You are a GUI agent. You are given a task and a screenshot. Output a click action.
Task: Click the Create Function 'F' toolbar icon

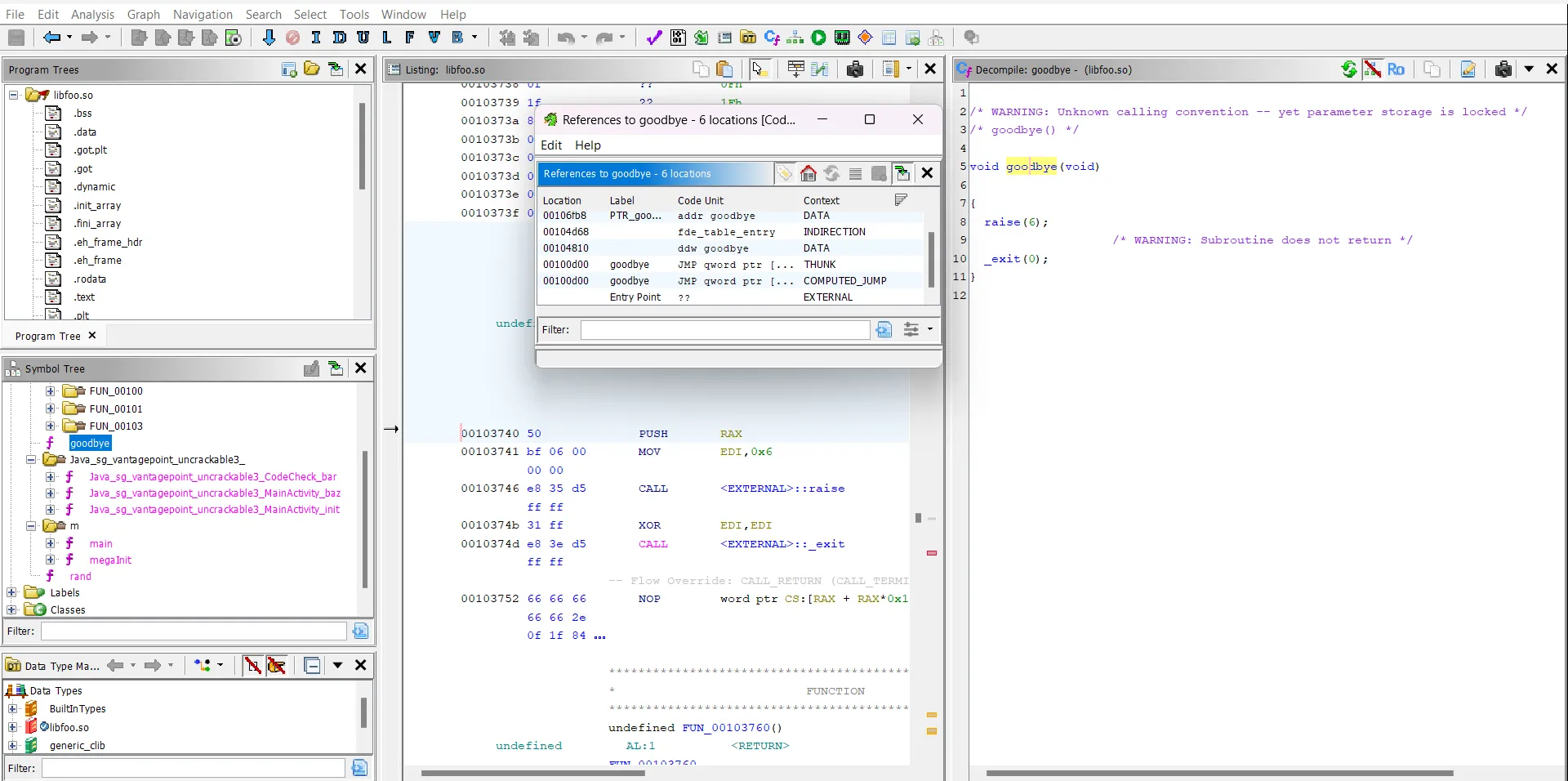pos(410,38)
